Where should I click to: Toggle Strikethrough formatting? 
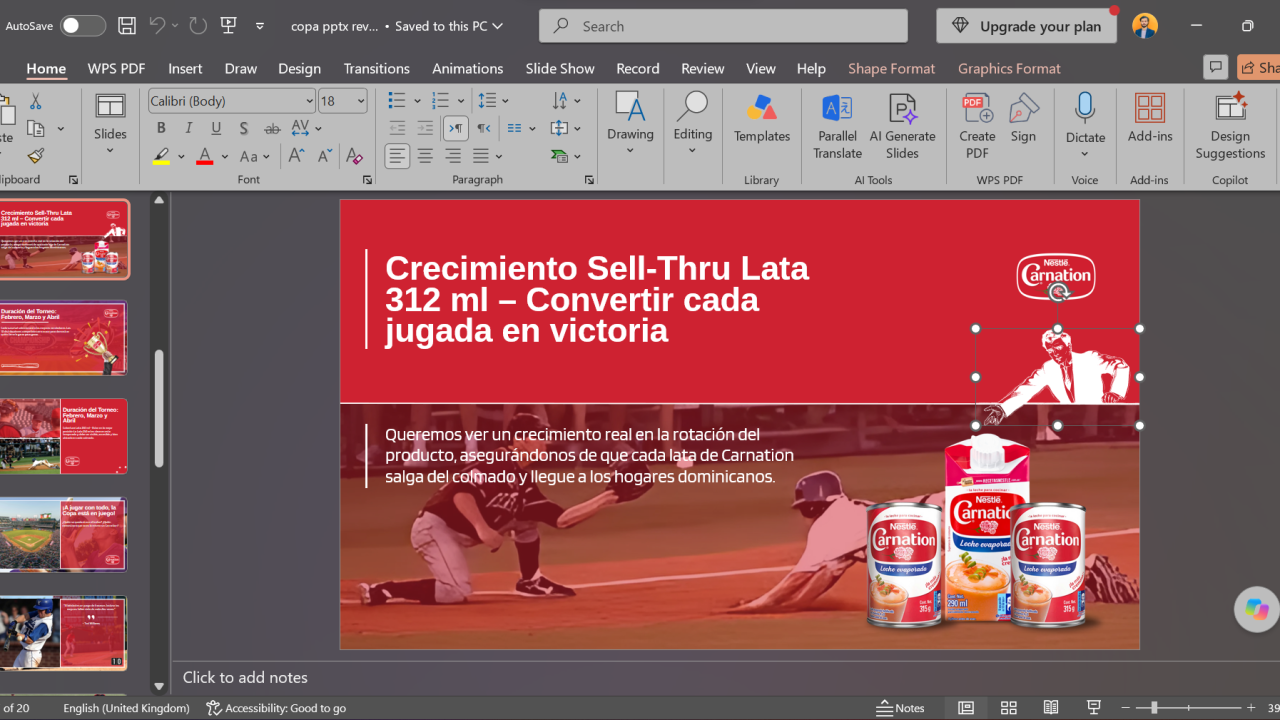(272, 128)
